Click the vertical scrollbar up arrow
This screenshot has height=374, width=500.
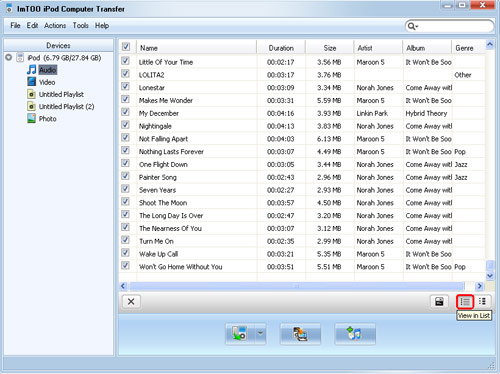point(490,44)
